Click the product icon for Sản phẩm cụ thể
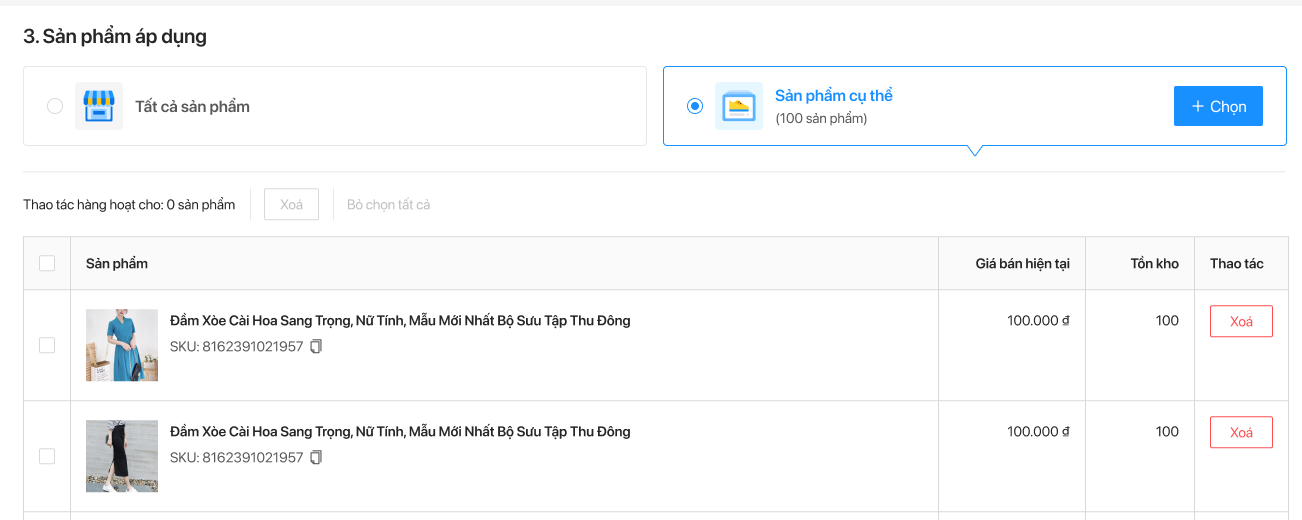 pos(739,106)
